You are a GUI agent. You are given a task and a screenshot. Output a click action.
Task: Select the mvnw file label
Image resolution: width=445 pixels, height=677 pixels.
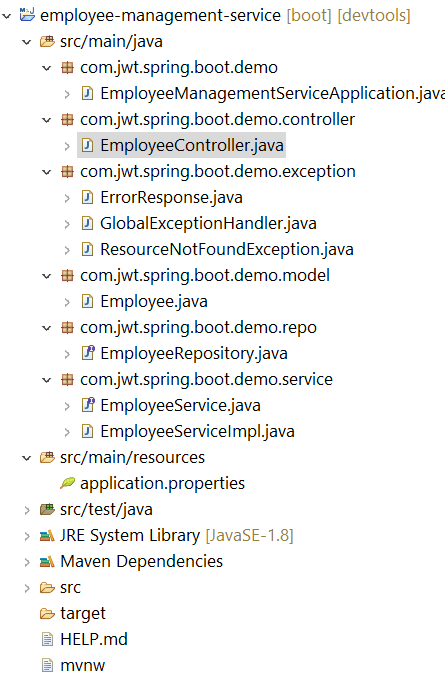82,666
